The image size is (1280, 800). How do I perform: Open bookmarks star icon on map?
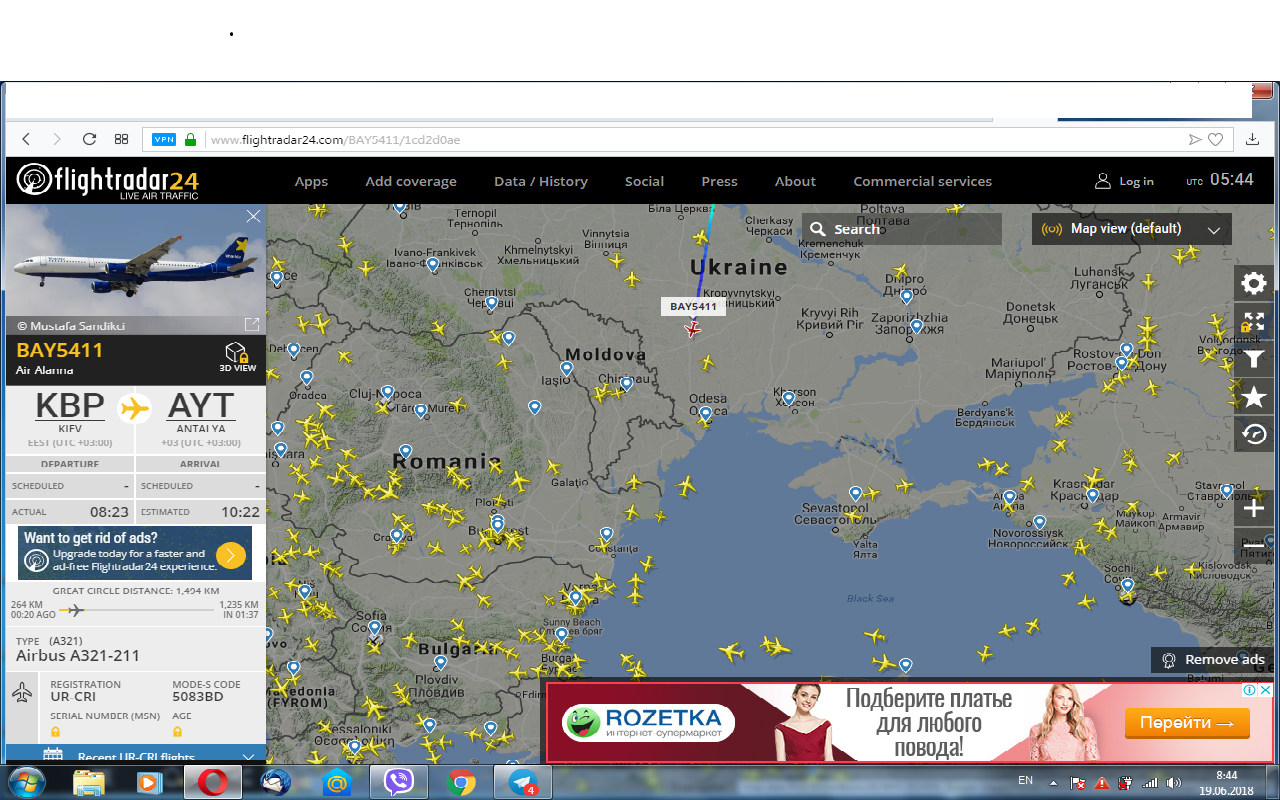tap(1253, 397)
